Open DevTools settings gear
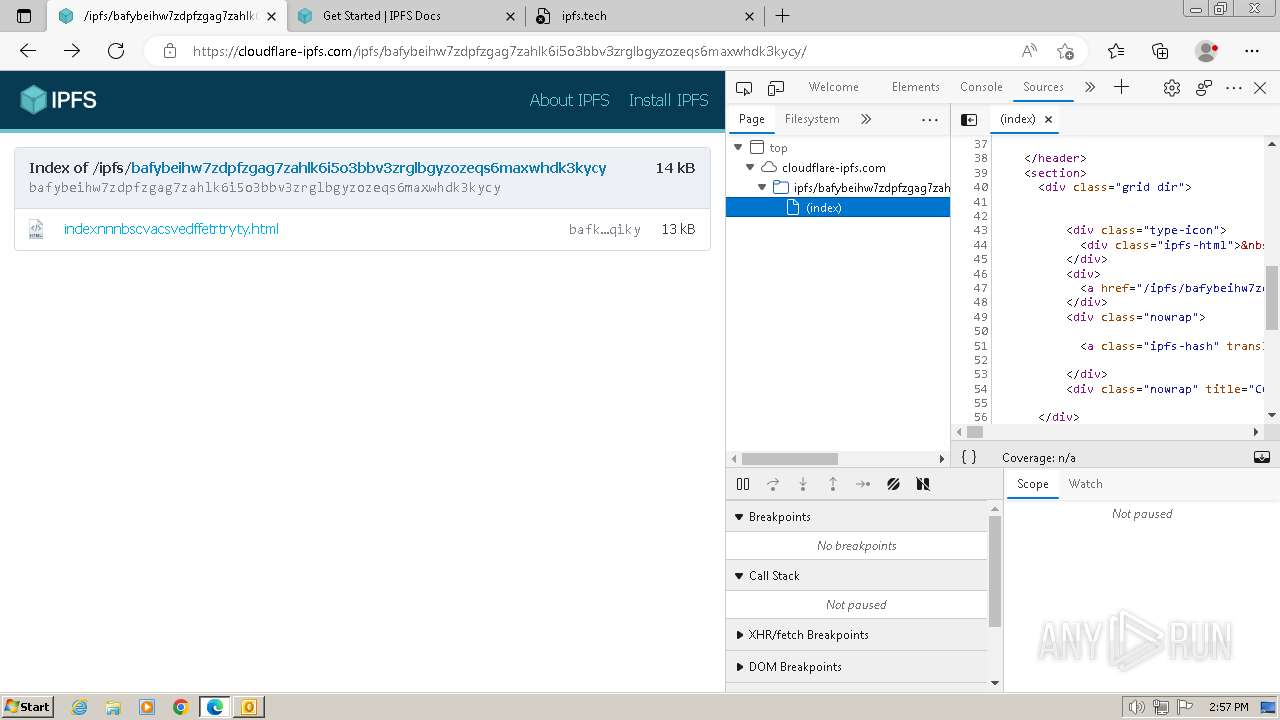 1172,88
